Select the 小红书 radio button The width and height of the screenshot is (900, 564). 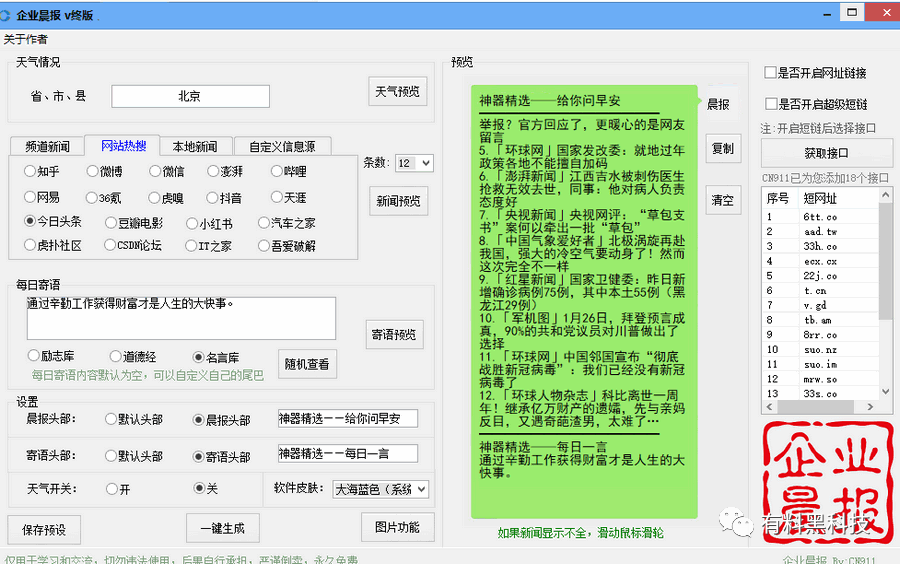pyautogui.click(x=192, y=224)
